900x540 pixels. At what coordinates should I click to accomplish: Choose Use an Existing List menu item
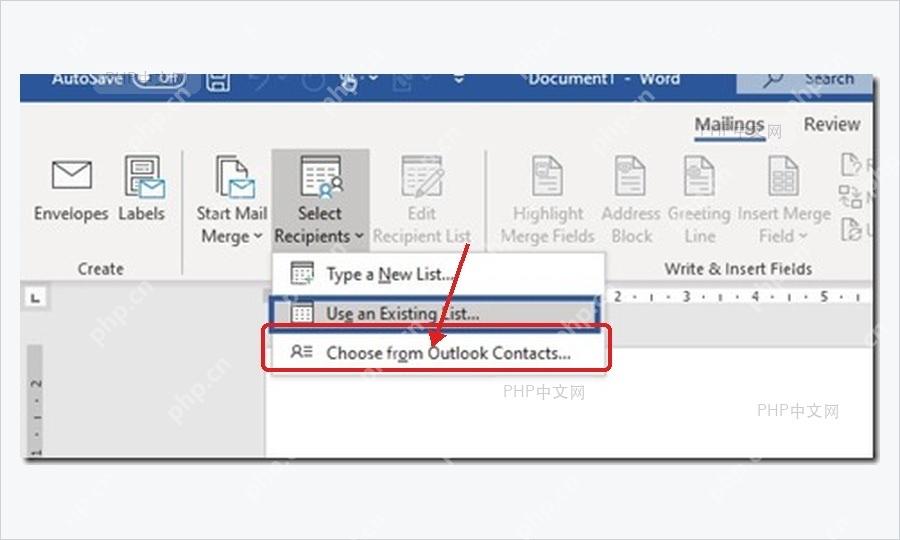pos(434,314)
